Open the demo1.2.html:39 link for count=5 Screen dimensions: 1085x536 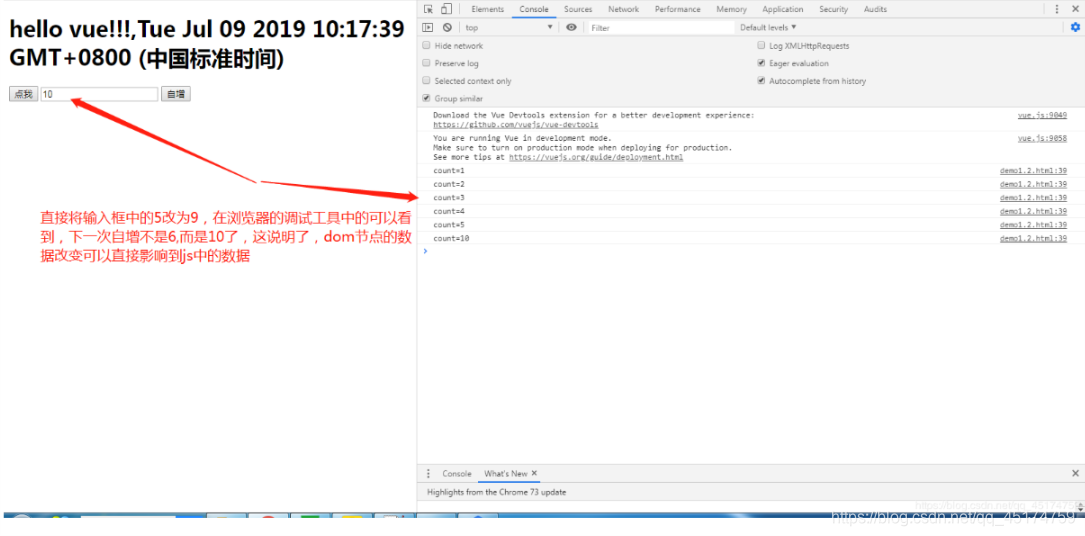(1033, 225)
